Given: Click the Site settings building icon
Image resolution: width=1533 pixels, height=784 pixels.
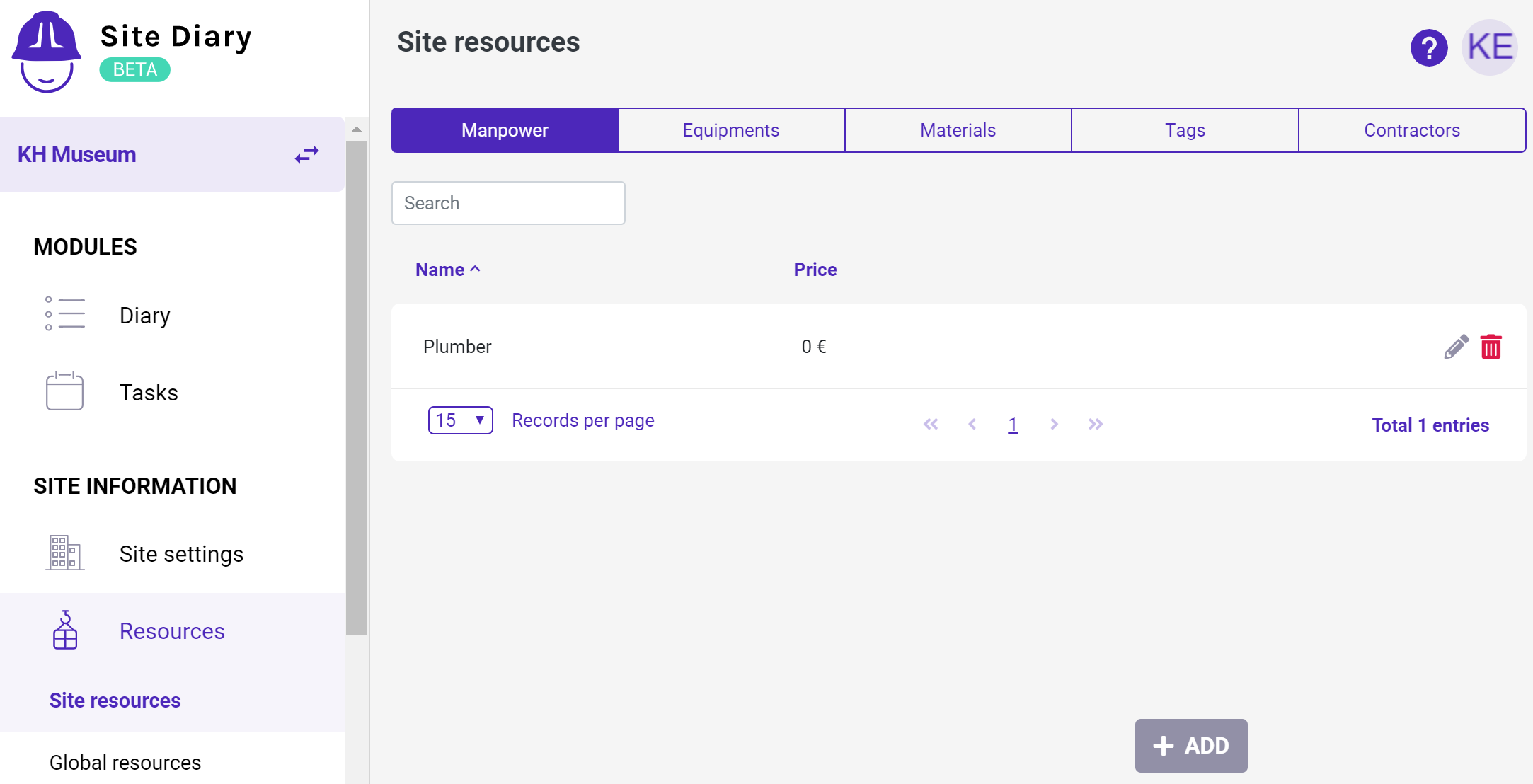Looking at the screenshot, I should pyautogui.click(x=64, y=553).
